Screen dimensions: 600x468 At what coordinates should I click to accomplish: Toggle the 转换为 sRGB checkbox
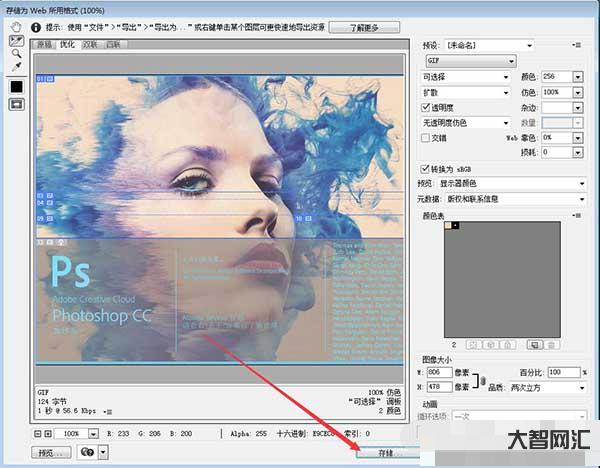click(x=425, y=169)
